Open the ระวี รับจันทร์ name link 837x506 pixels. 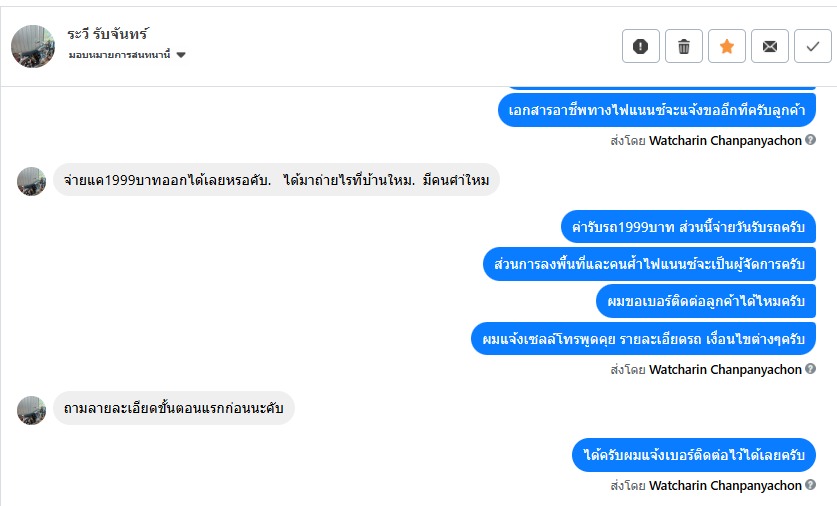[108, 34]
